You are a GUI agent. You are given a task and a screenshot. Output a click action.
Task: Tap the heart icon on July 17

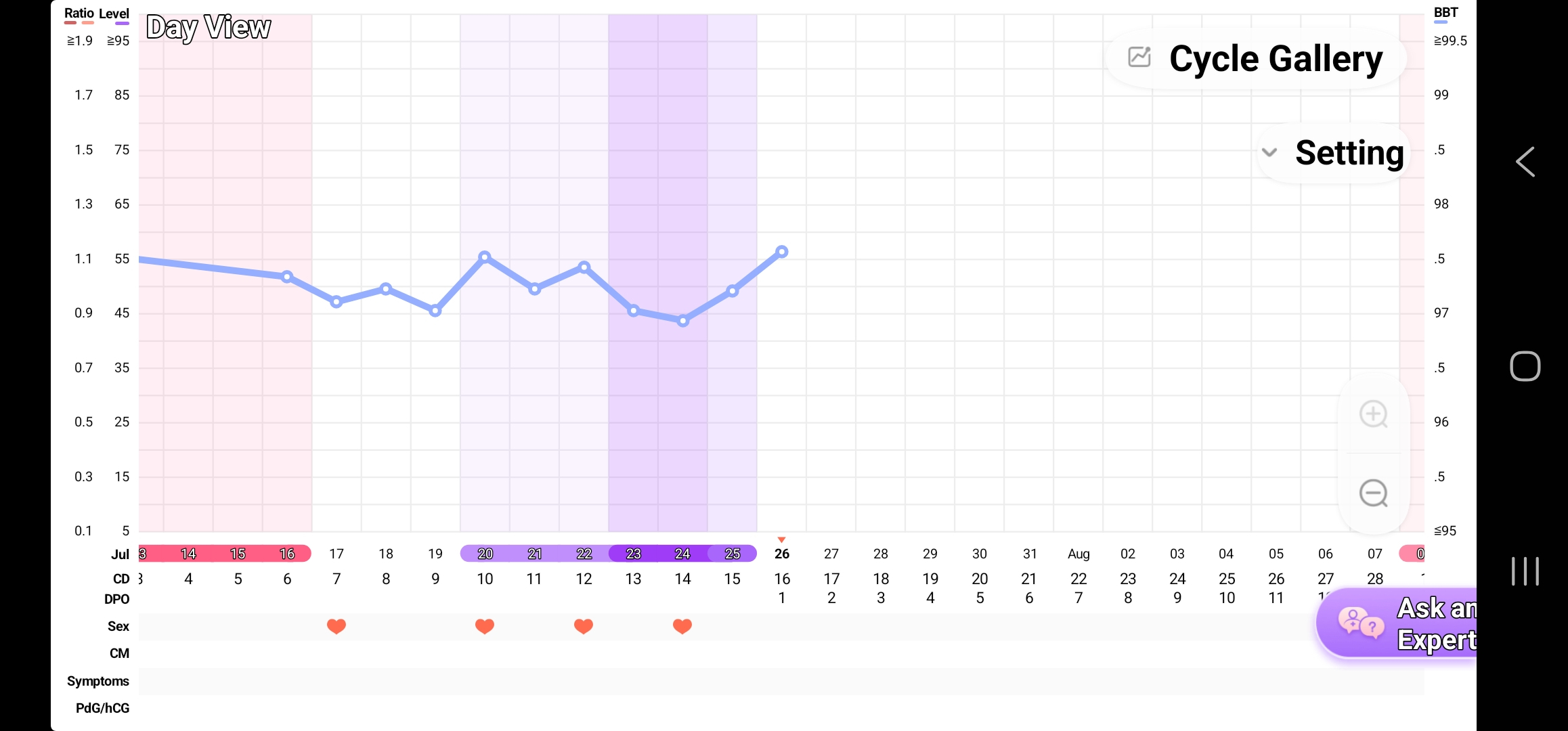click(x=336, y=627)
